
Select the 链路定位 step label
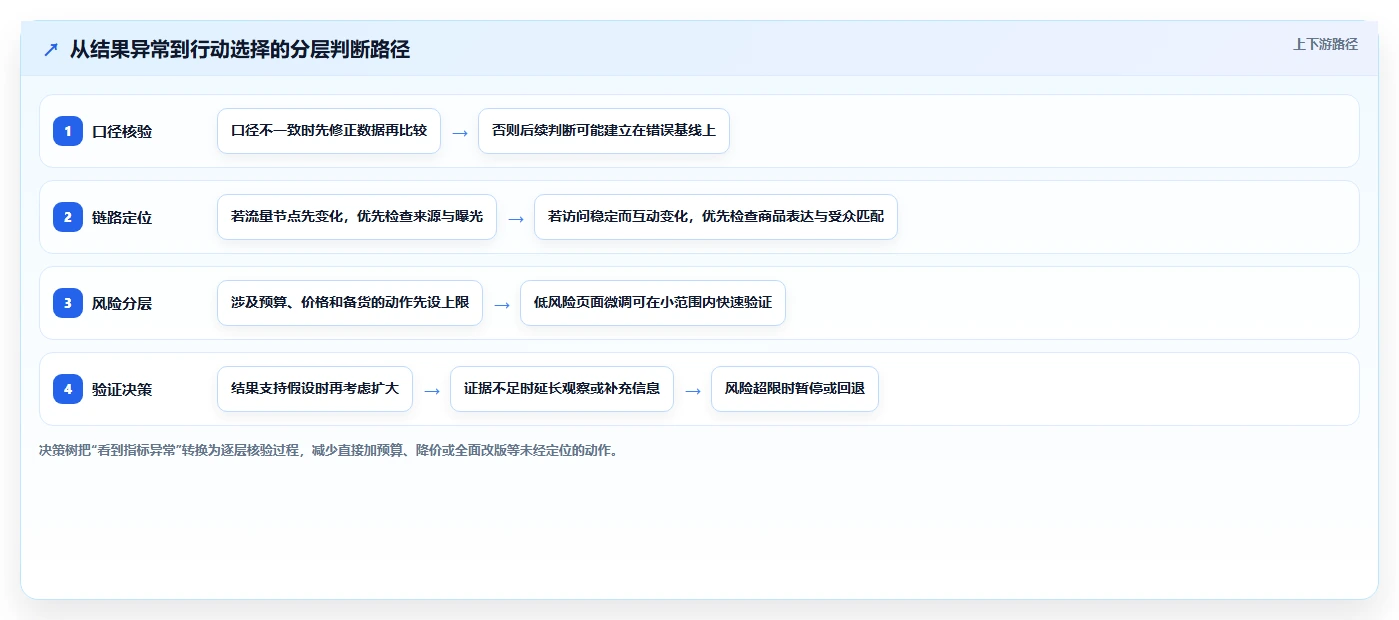122,217
